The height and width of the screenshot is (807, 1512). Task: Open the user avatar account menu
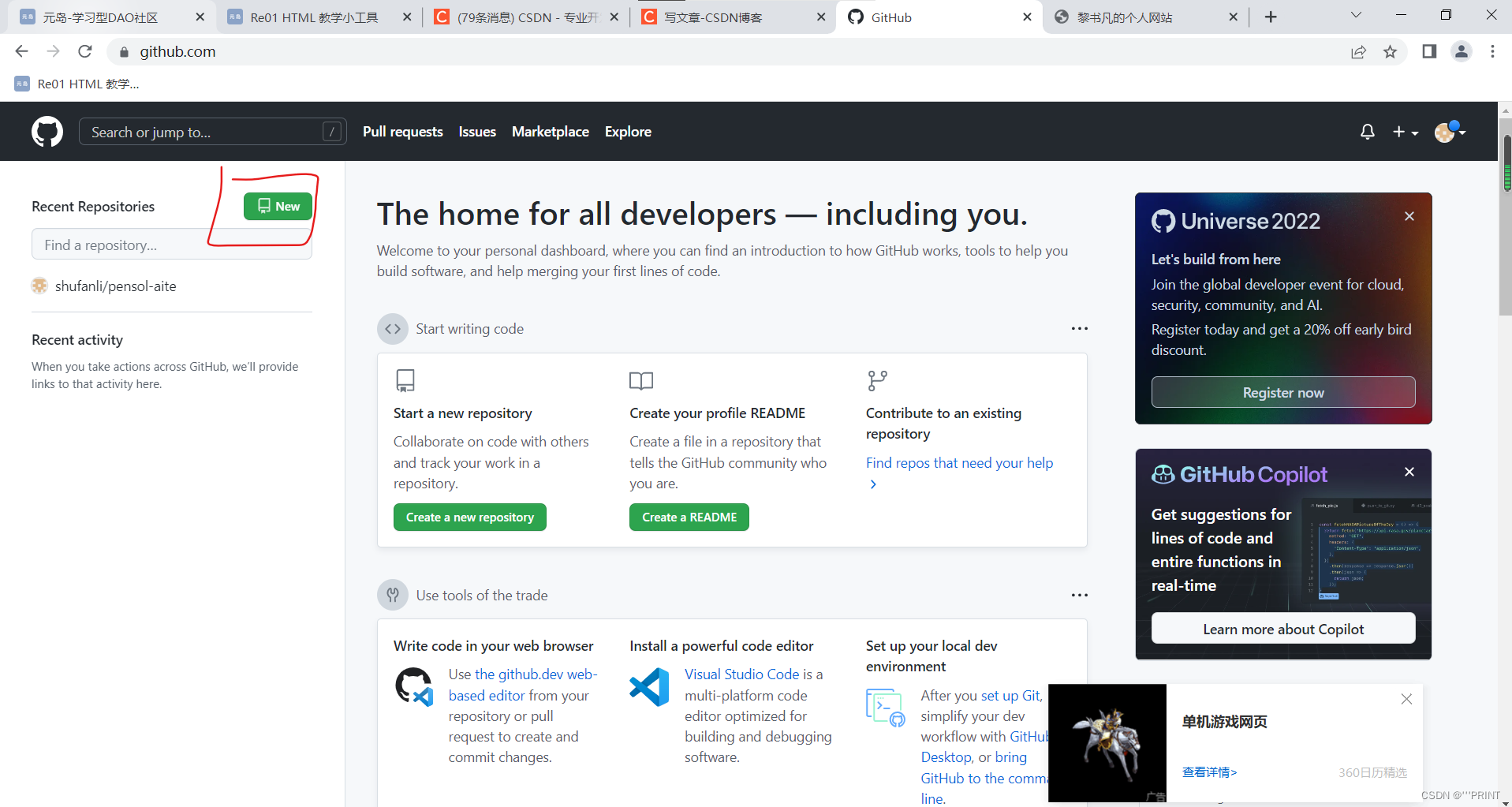(x=1450, y=132)
